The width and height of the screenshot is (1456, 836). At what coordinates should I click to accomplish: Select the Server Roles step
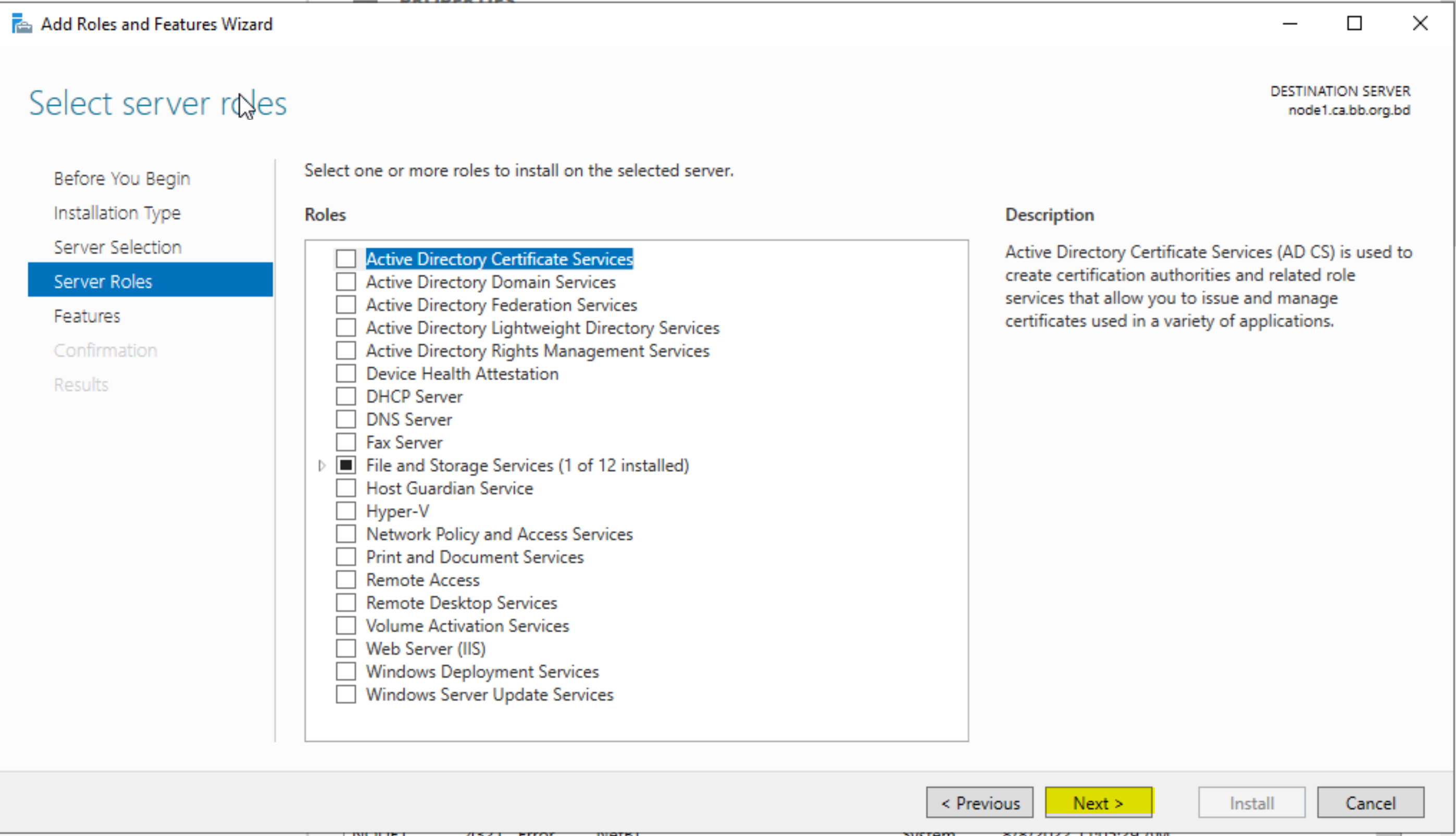(x=151, y=280)
